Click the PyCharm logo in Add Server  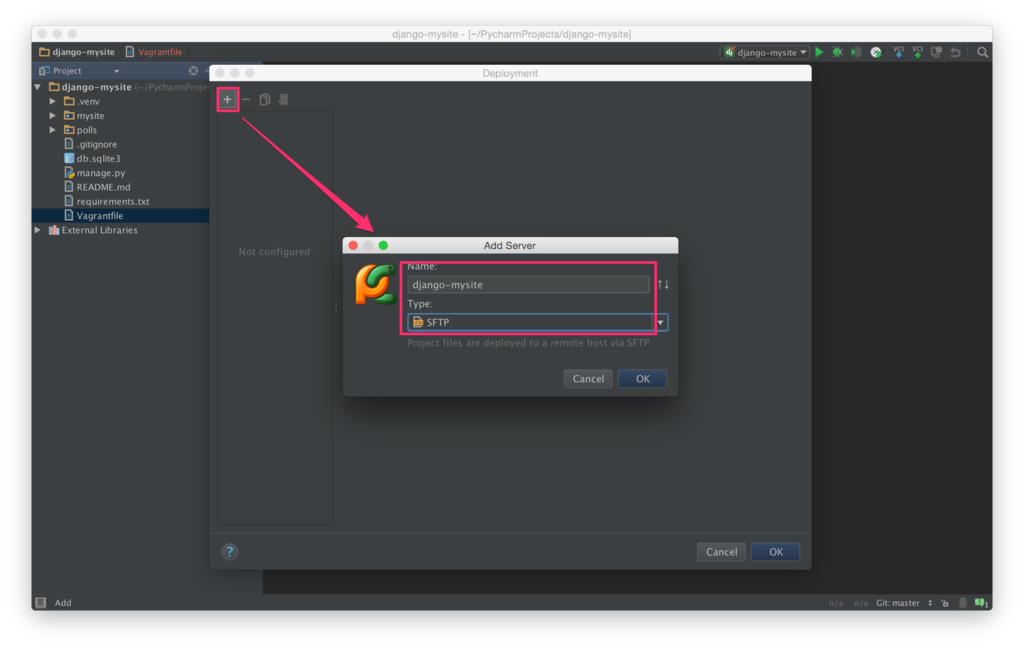click(x=376, y=285)
